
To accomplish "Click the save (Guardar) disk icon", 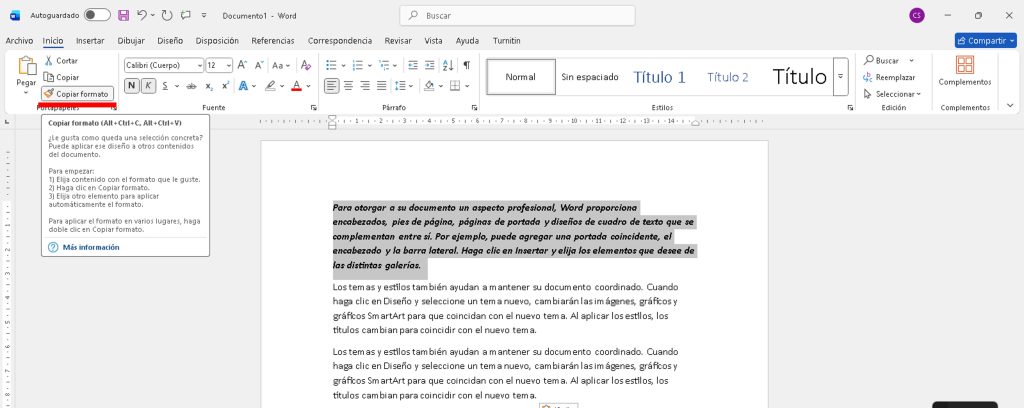I will tap(123, 15).
